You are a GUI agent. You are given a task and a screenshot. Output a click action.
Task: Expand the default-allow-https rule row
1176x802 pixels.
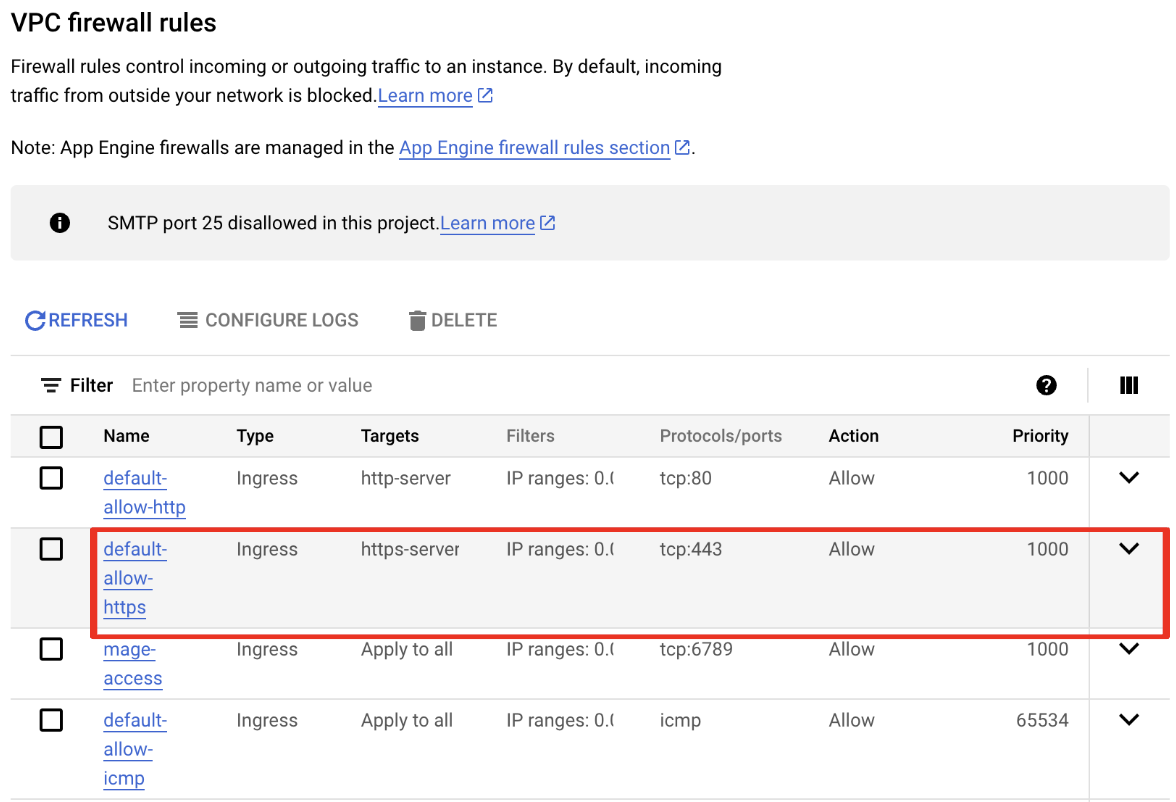pos(1129,549)
